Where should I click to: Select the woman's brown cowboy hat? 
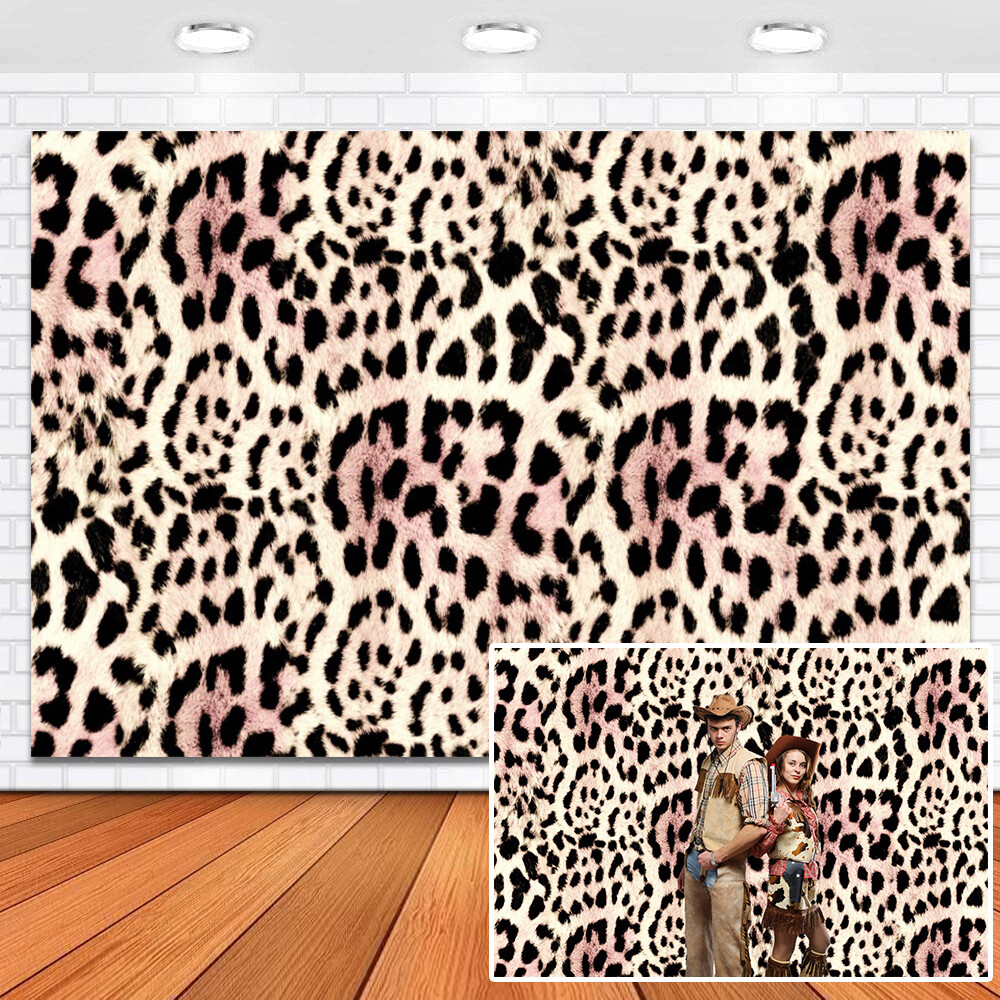(x=793, y=747)
